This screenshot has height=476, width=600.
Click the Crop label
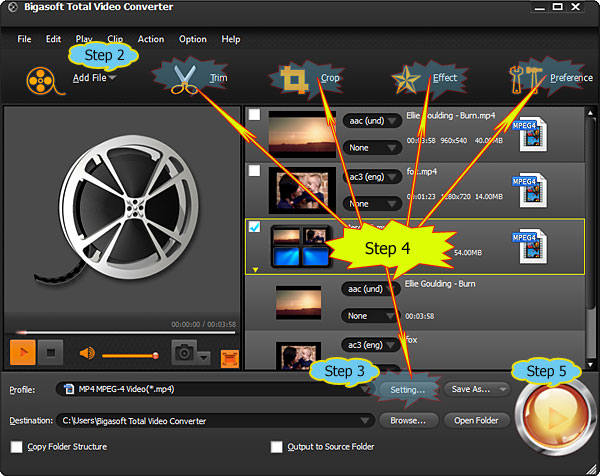330,78
